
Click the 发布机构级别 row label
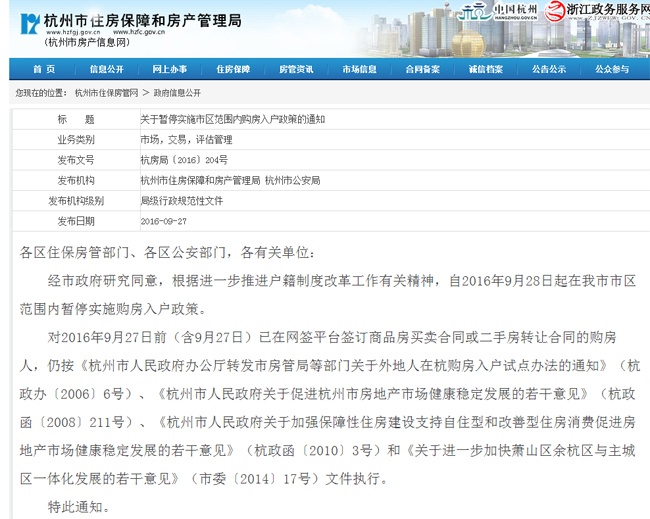pos(76,201)
